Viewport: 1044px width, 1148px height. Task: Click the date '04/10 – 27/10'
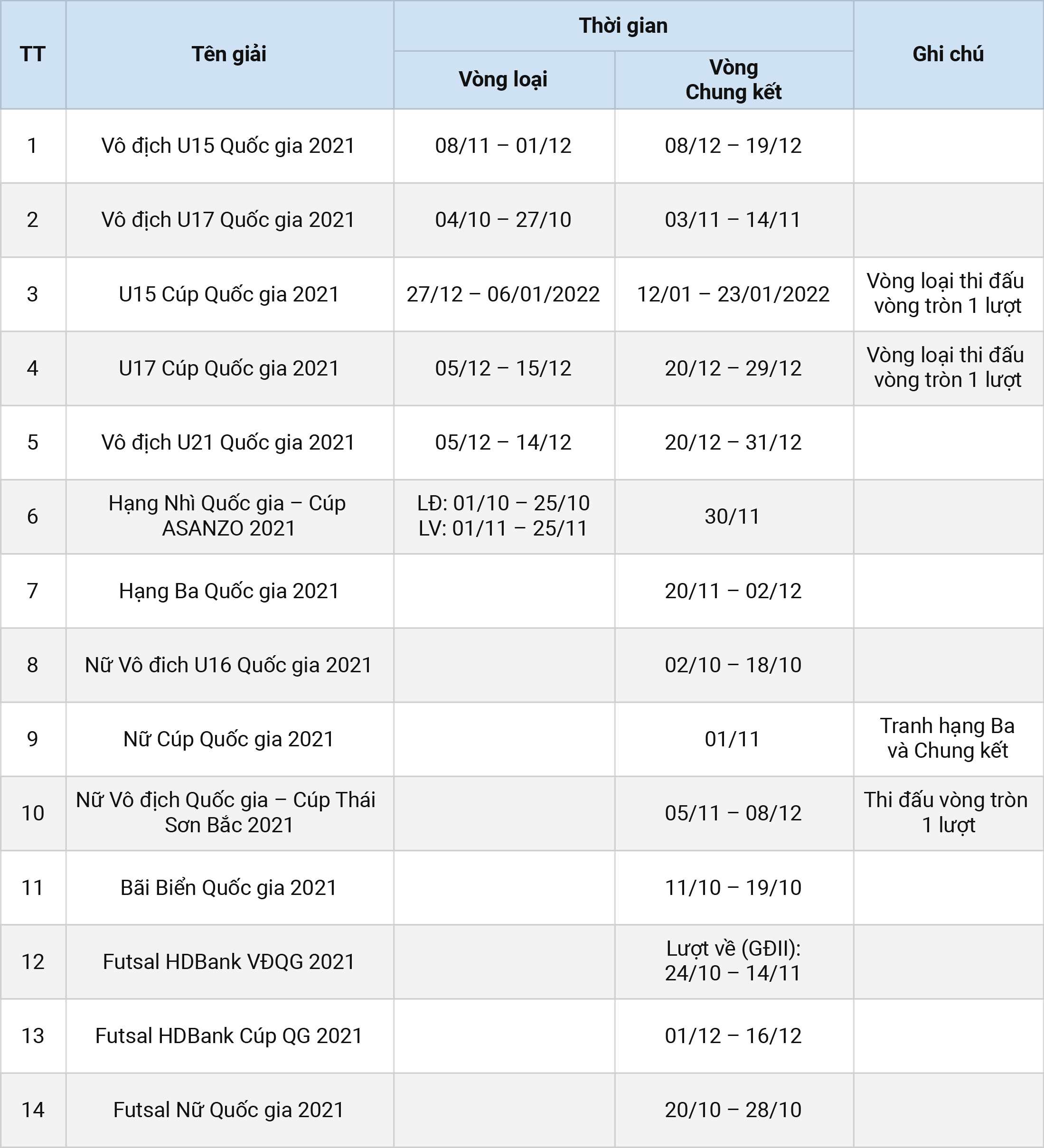coord(504,220)
